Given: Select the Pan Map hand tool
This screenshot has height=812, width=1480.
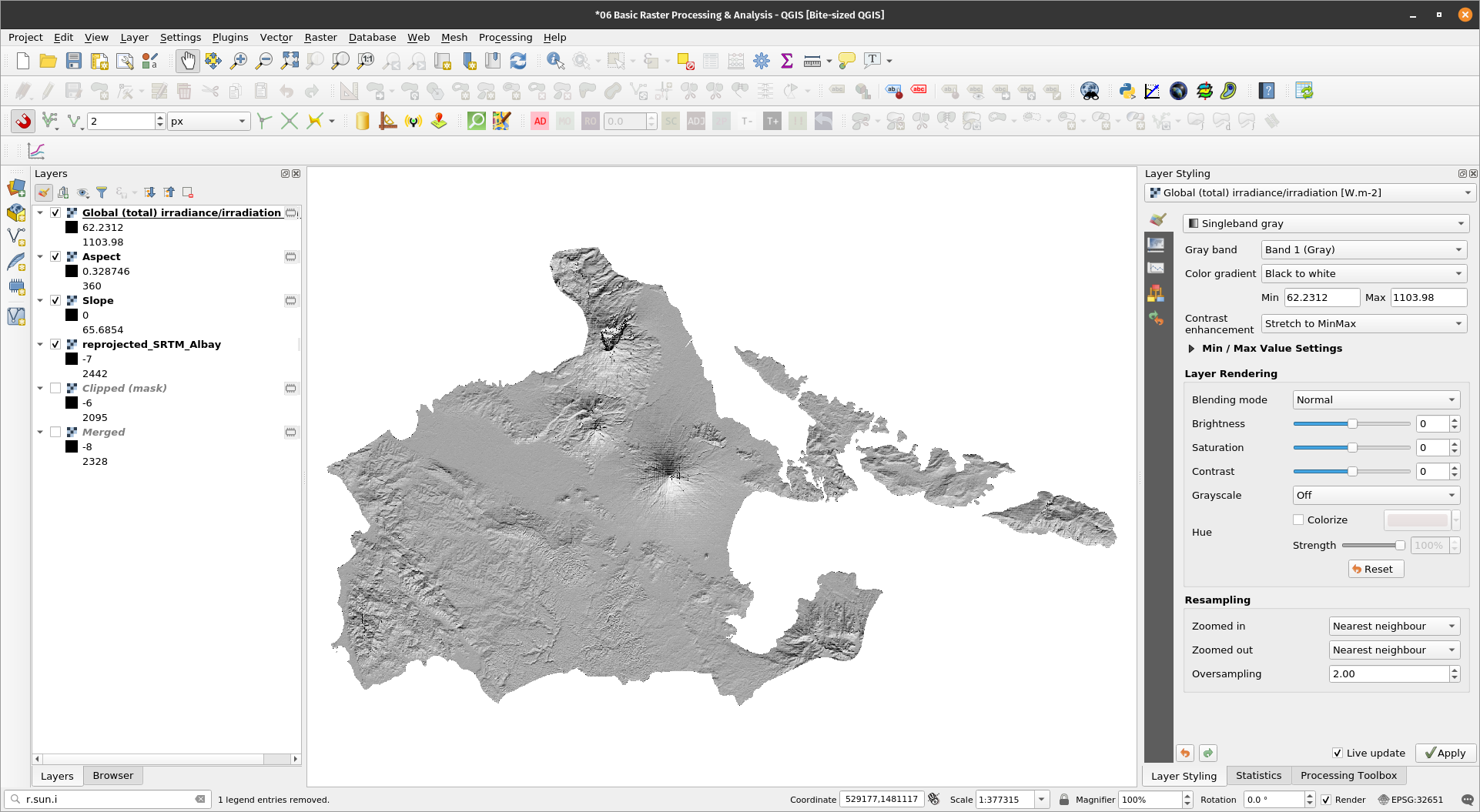Looking at the screenshot, I should pos(187,61).
